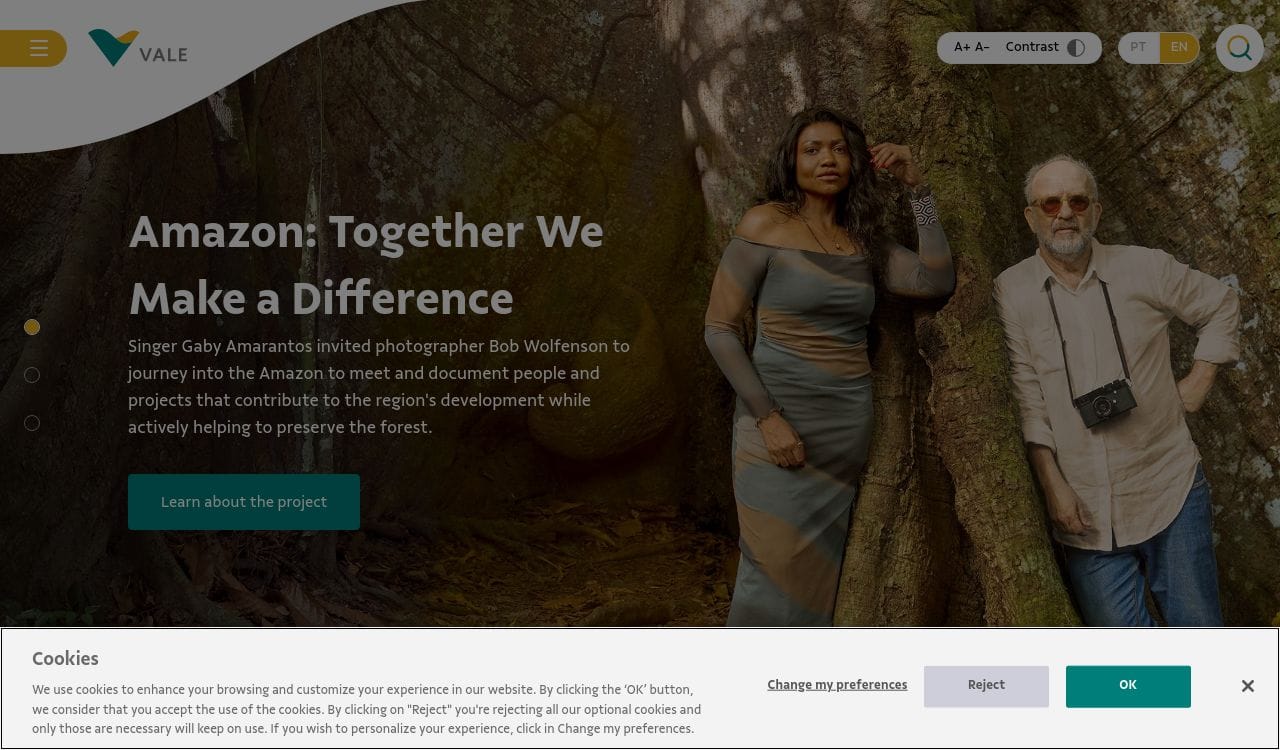Click the Cookies heading in the banner
Image resolution: width=1280 pixels, height=750 pixels.
point(65,659)
